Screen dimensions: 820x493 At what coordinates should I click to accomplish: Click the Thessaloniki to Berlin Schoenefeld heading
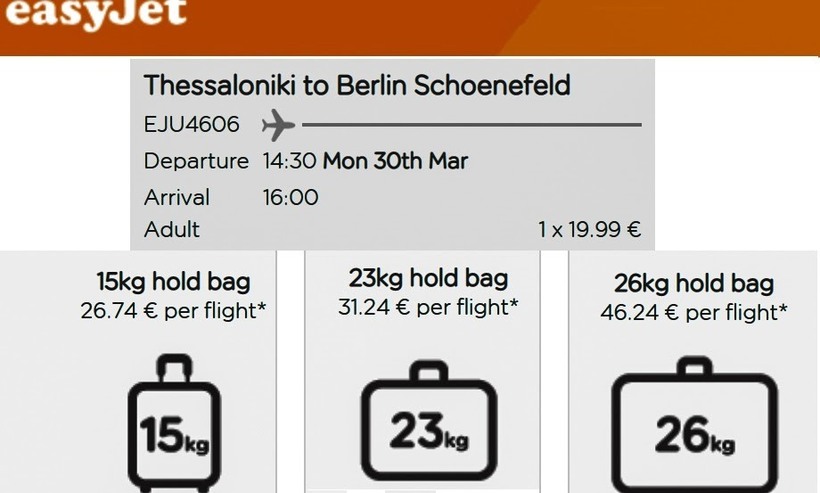(x=357, y=85)
